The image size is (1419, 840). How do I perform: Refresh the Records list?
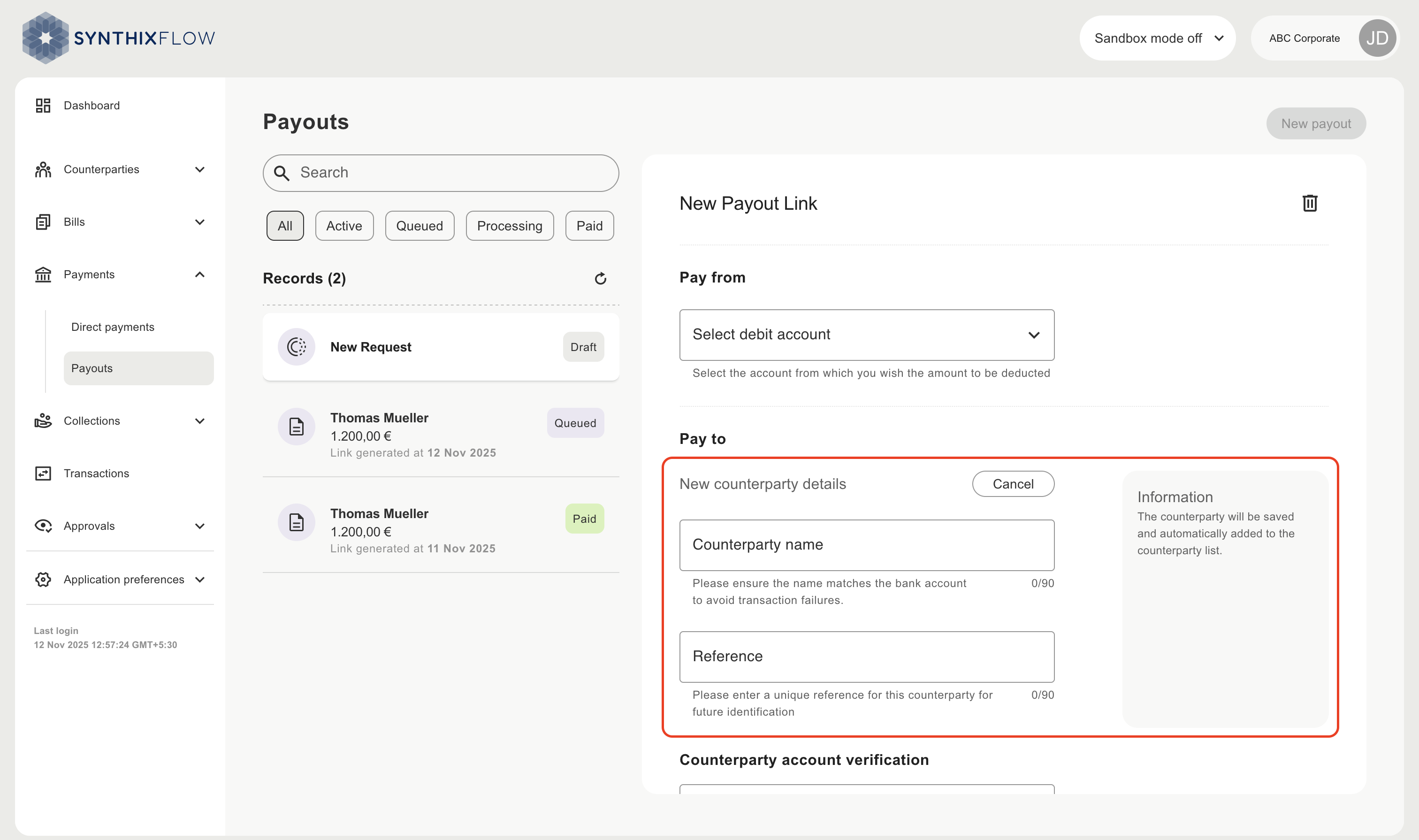pos(601,278)
